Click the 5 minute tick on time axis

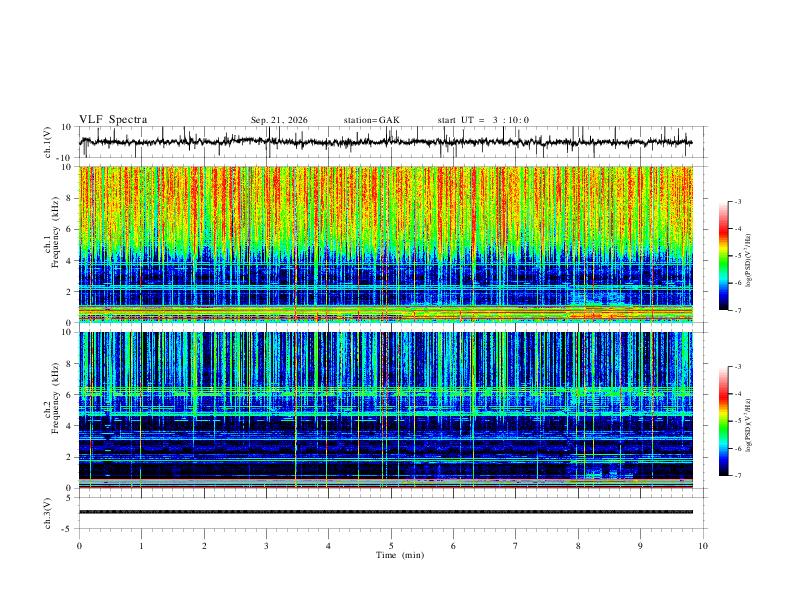(391, 546)
